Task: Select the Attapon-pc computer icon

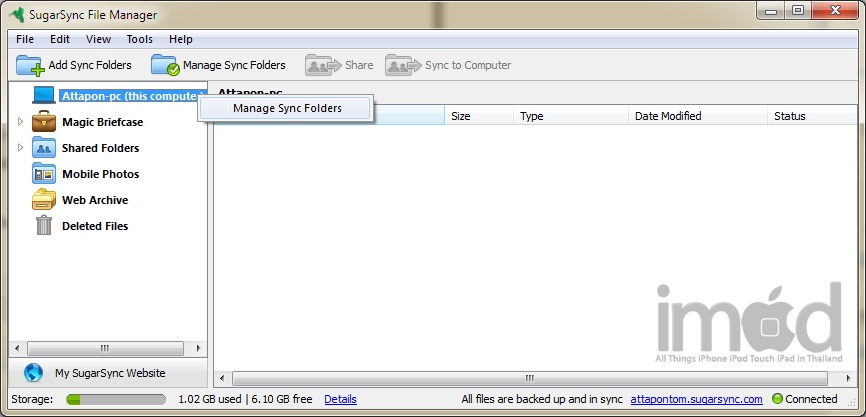Action: tap(44, 96)
